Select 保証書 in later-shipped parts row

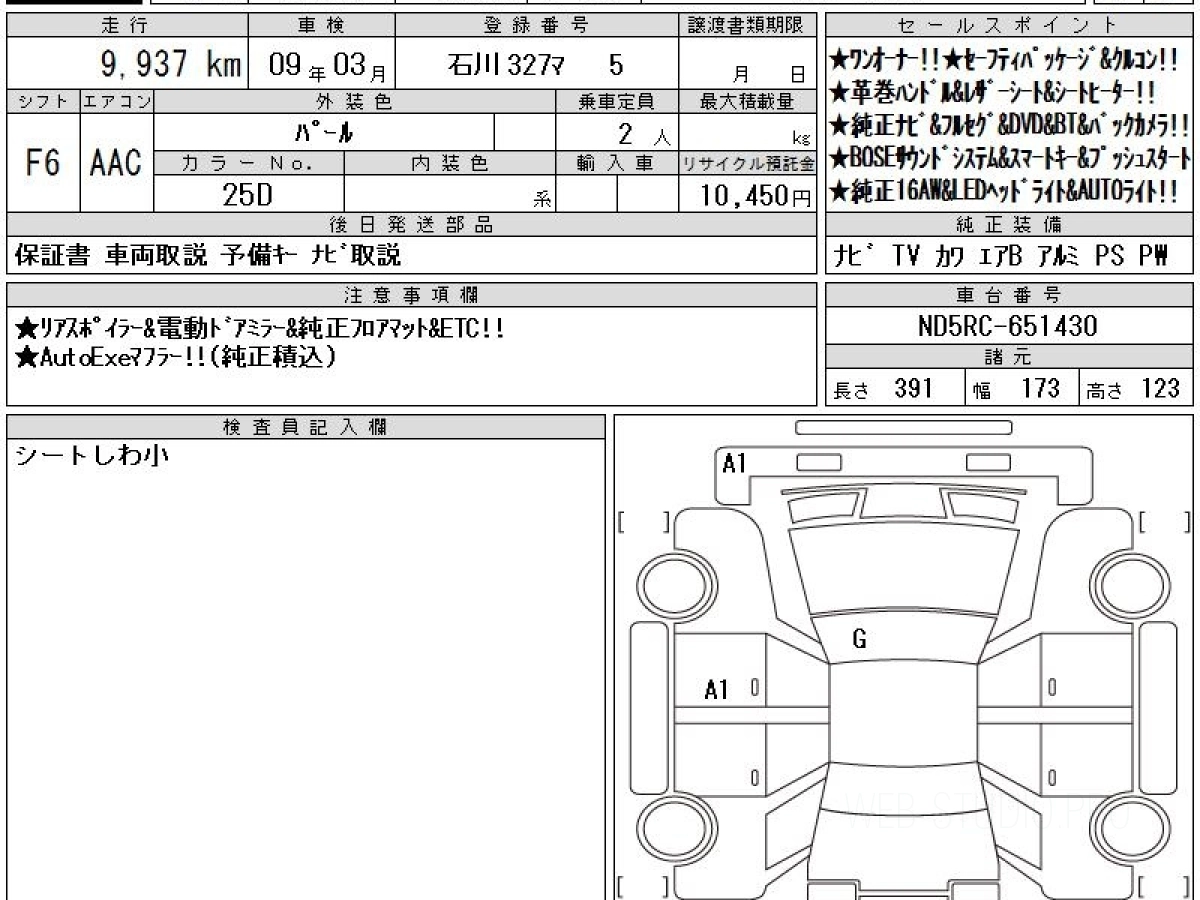[53, 256]
